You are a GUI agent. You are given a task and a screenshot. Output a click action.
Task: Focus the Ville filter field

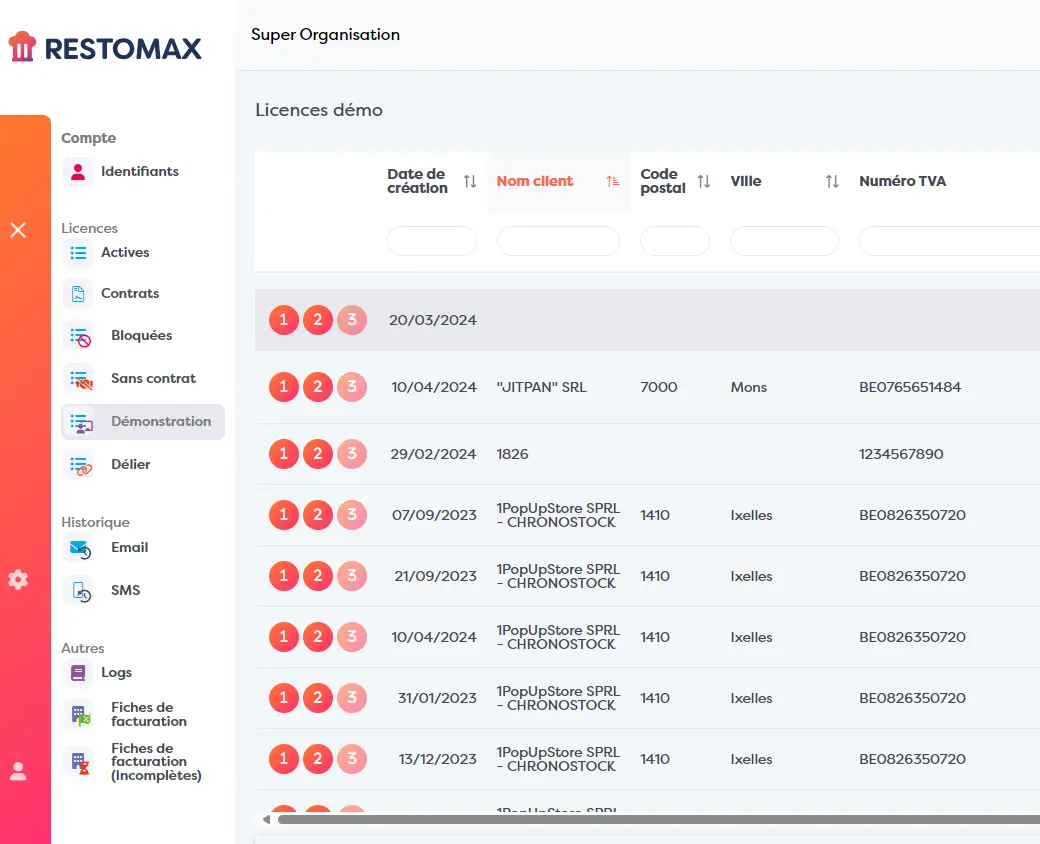pyautogui.click(x=785, y=241)
